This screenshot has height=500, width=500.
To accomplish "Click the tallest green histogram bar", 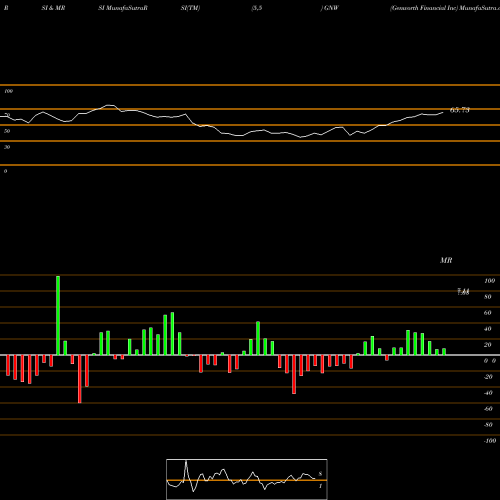I will tap(58, 315).
